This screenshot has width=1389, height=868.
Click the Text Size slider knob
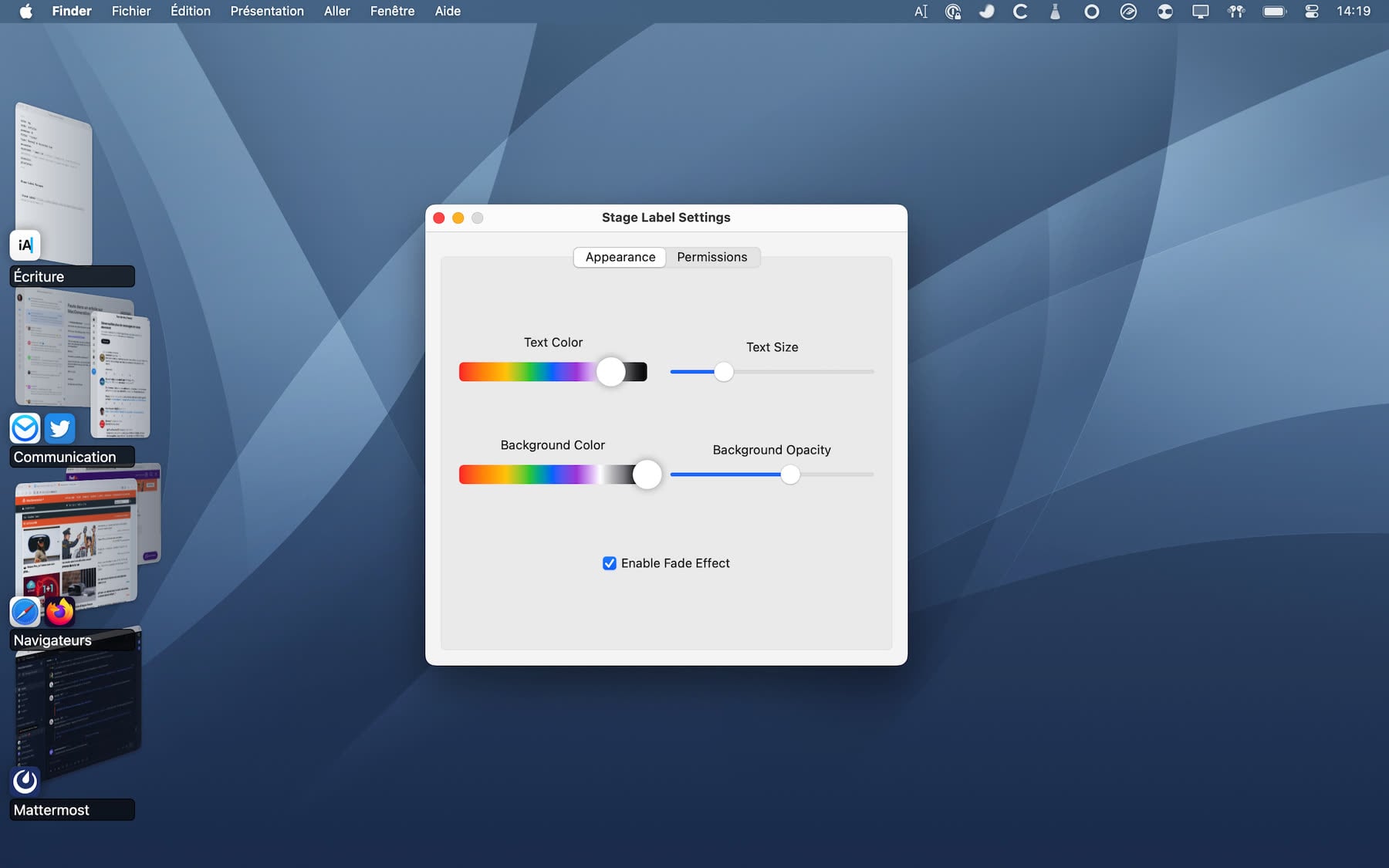pos(723,372)
